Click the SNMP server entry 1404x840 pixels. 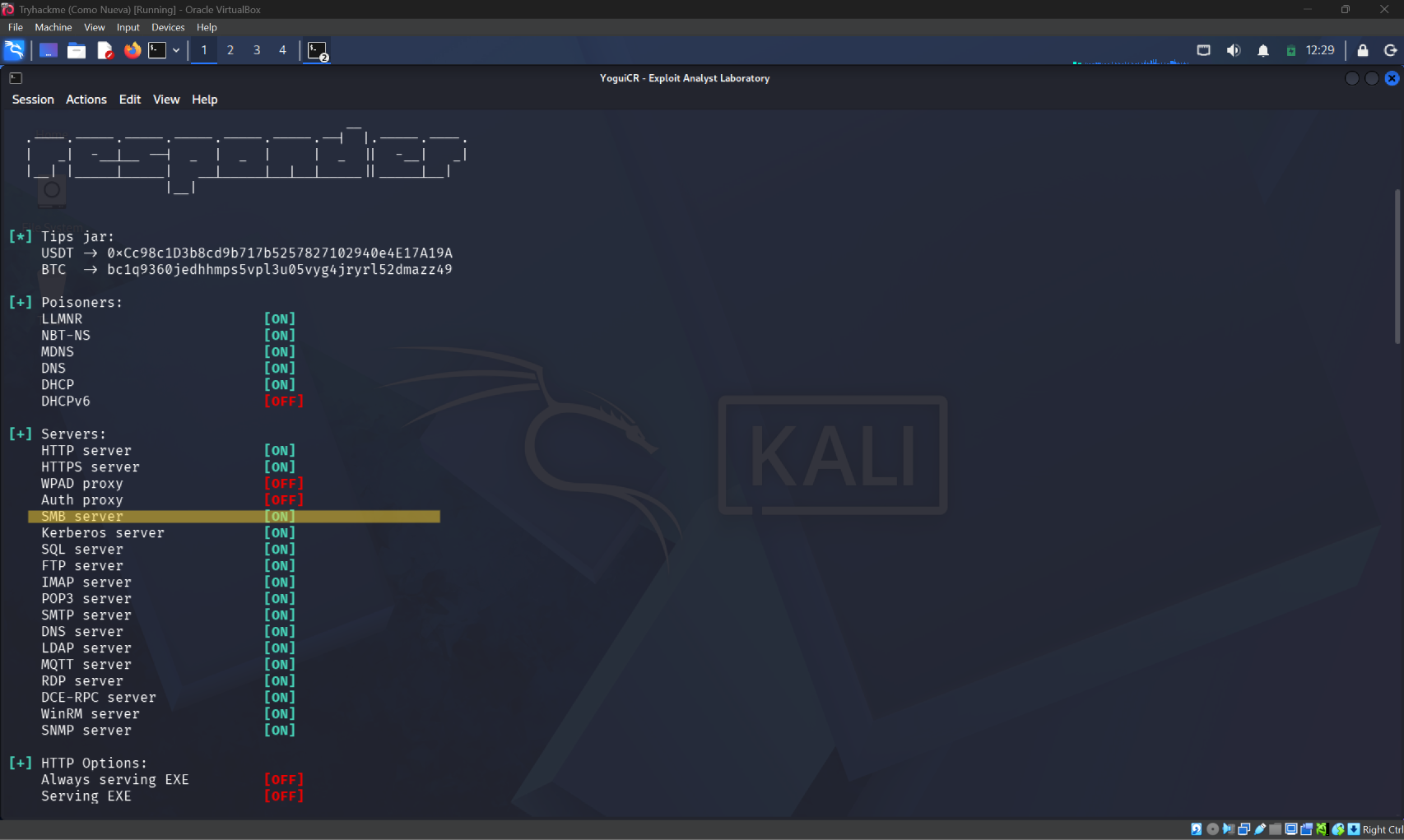pos(86,731)
